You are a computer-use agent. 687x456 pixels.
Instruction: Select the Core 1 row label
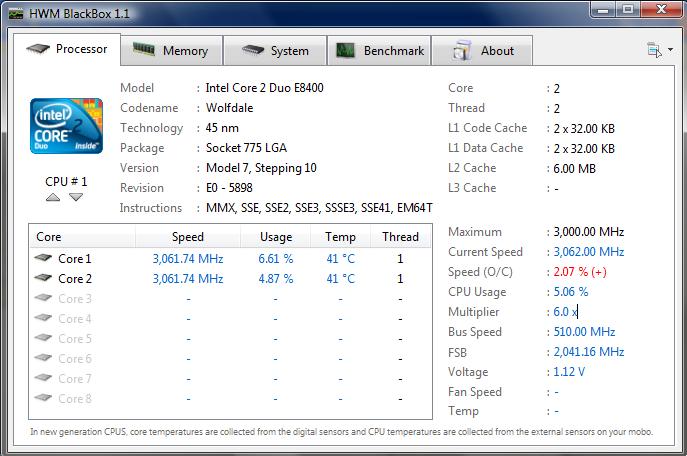[74, 259]
